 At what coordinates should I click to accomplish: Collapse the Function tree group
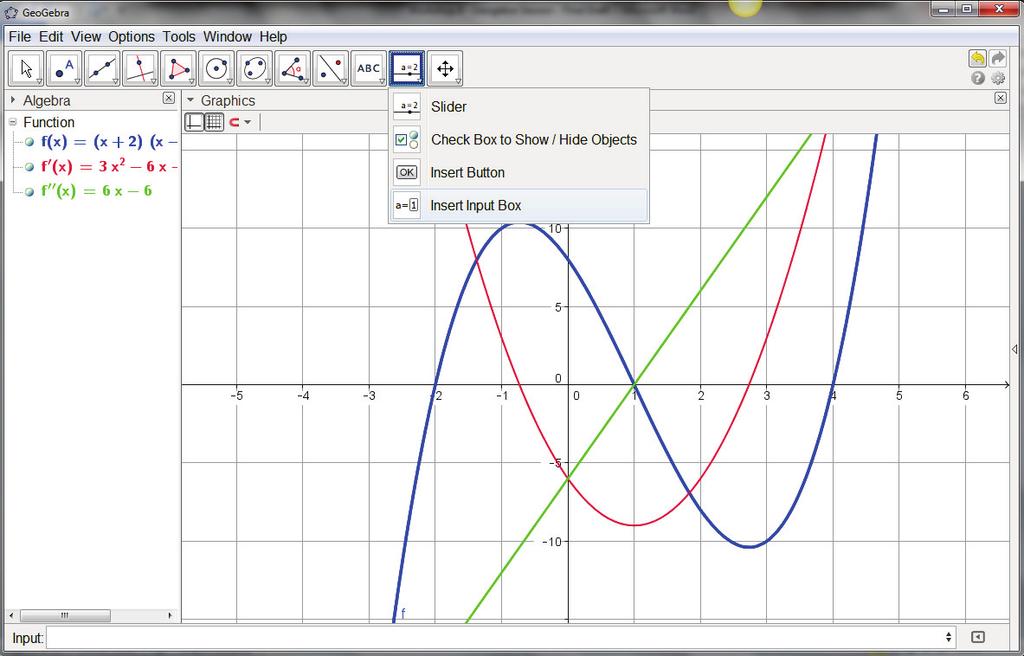(x=12, y=122)
